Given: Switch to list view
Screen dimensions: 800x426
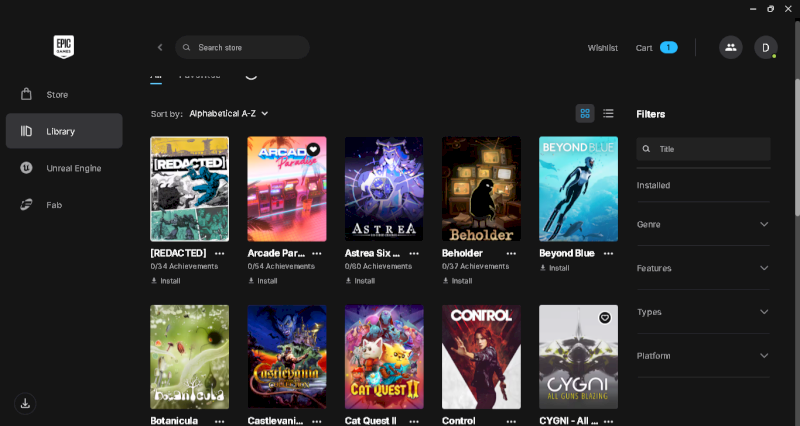Looking at the screenshot, I should click(608, 113).
